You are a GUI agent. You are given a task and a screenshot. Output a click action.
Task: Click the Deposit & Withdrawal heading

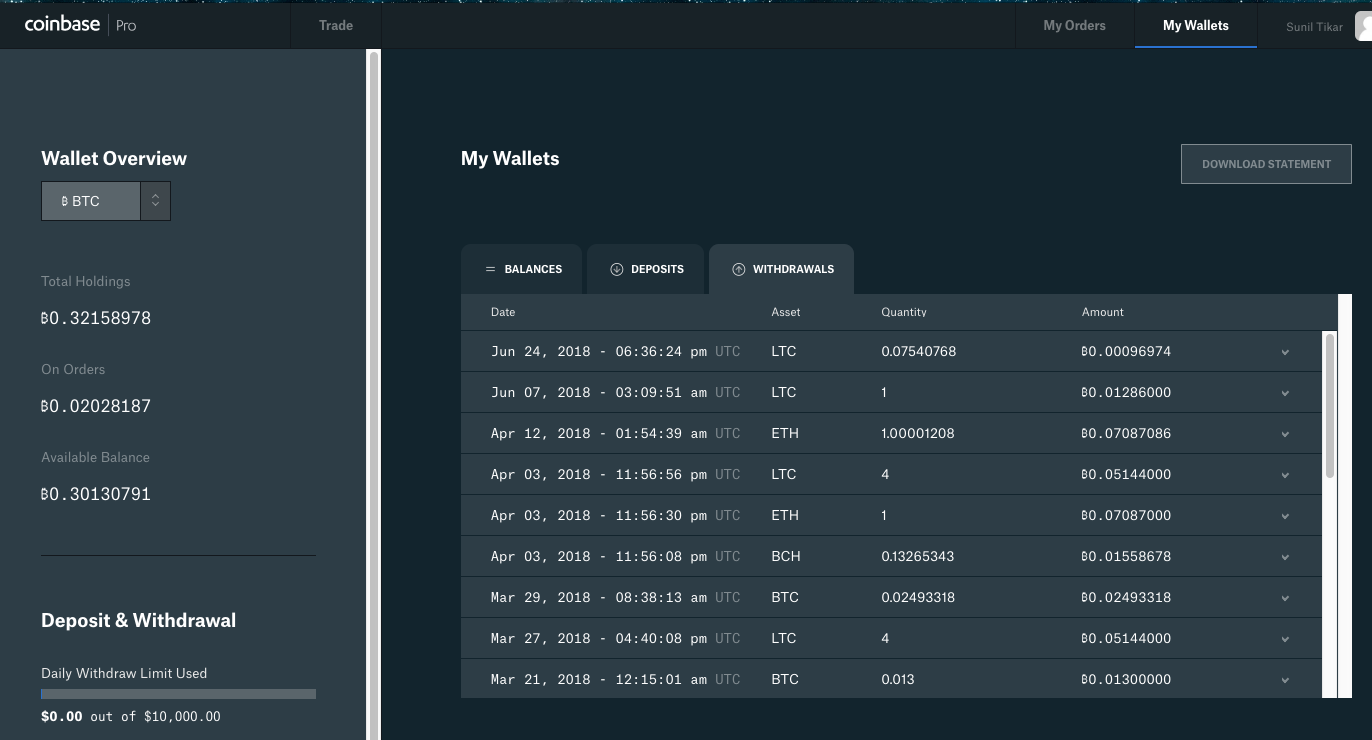[x=139, y=620]
